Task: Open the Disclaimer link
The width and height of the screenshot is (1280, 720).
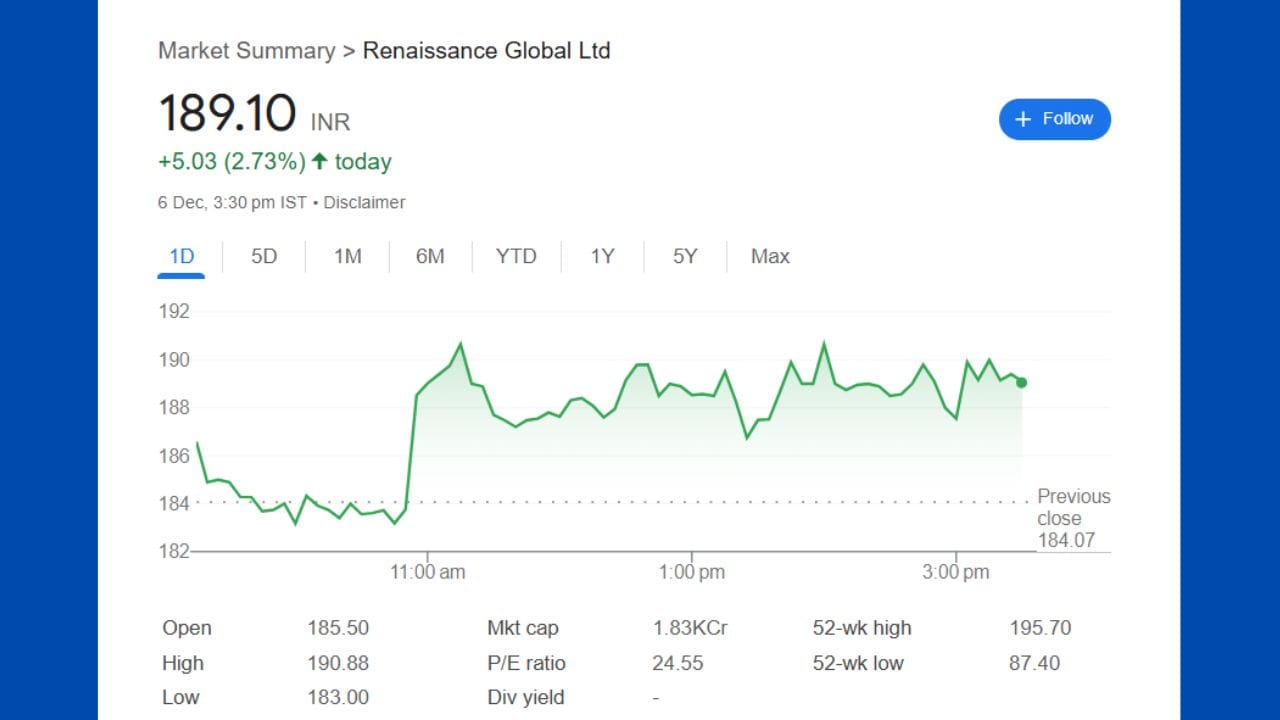Action: pos(364,202)
